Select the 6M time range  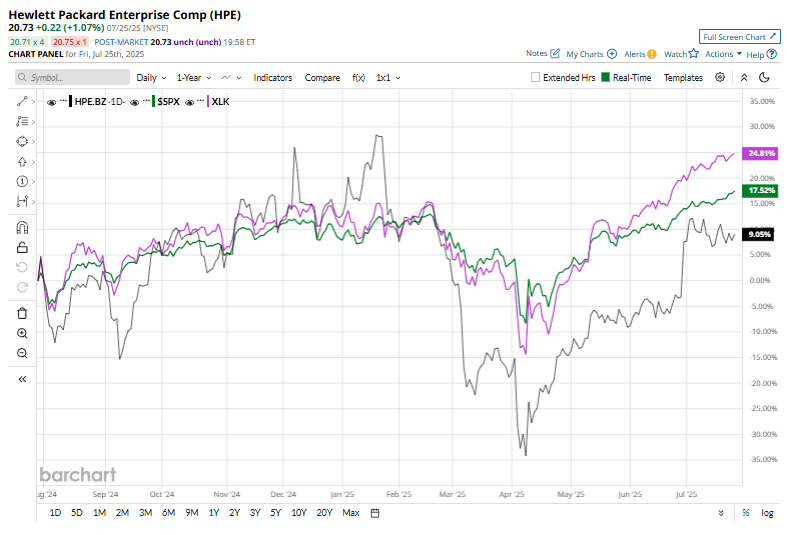[x=169, y=513]
